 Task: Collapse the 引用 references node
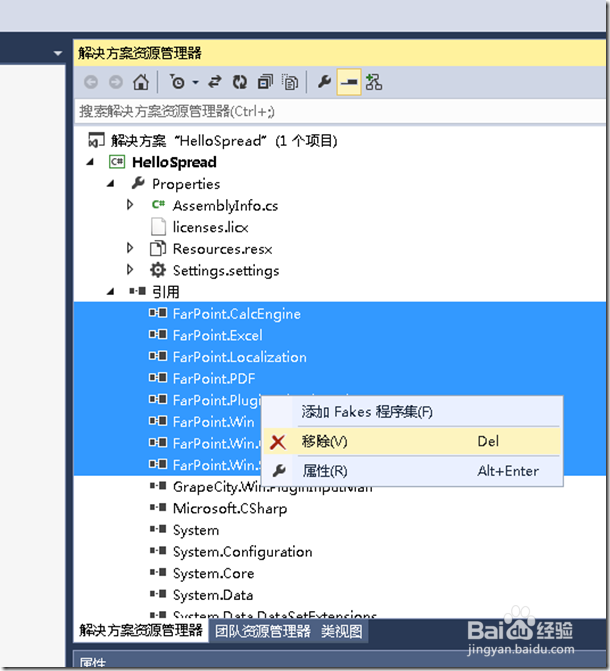(111, 292)
